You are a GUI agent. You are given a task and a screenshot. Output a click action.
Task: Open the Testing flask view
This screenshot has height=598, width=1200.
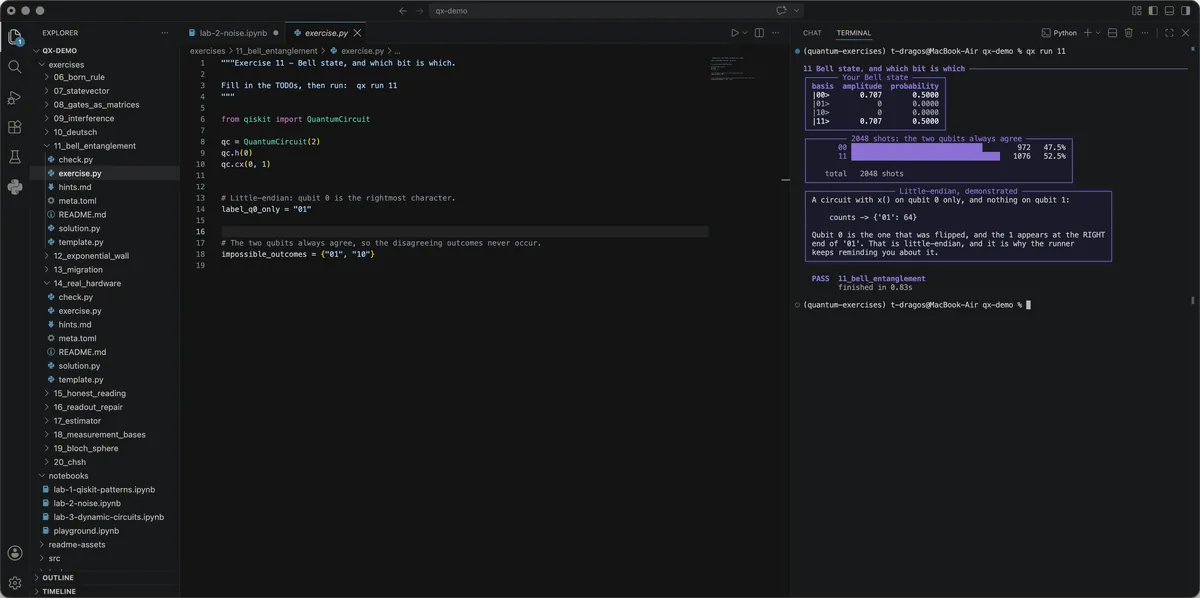click(x=15, y=157)
